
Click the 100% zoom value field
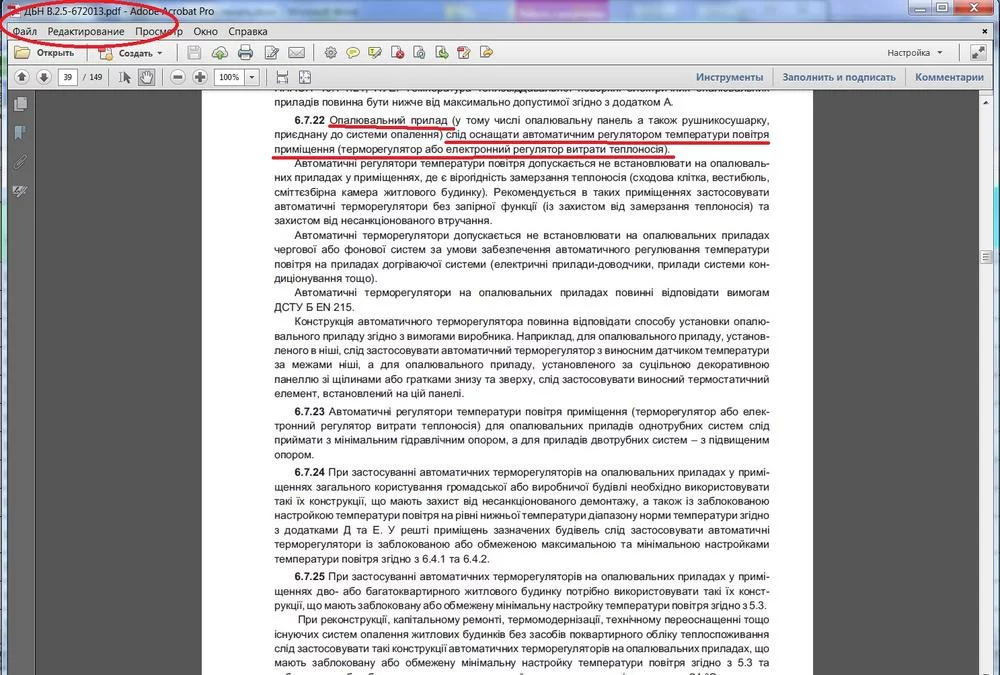pos(230,77)
